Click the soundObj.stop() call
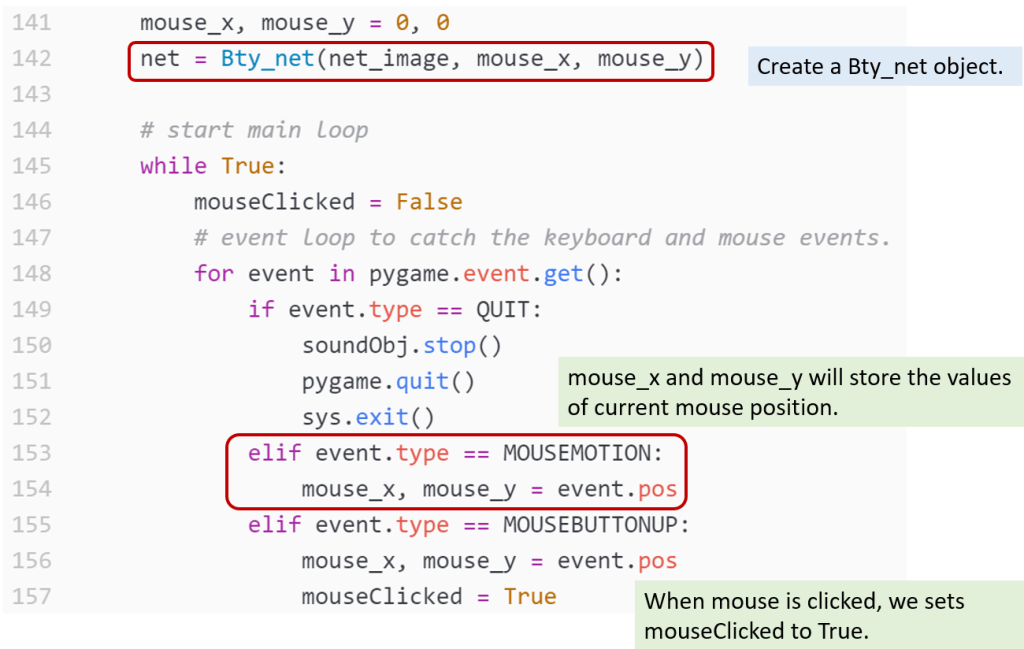The image size is (1024, 649). pos(401,346)
